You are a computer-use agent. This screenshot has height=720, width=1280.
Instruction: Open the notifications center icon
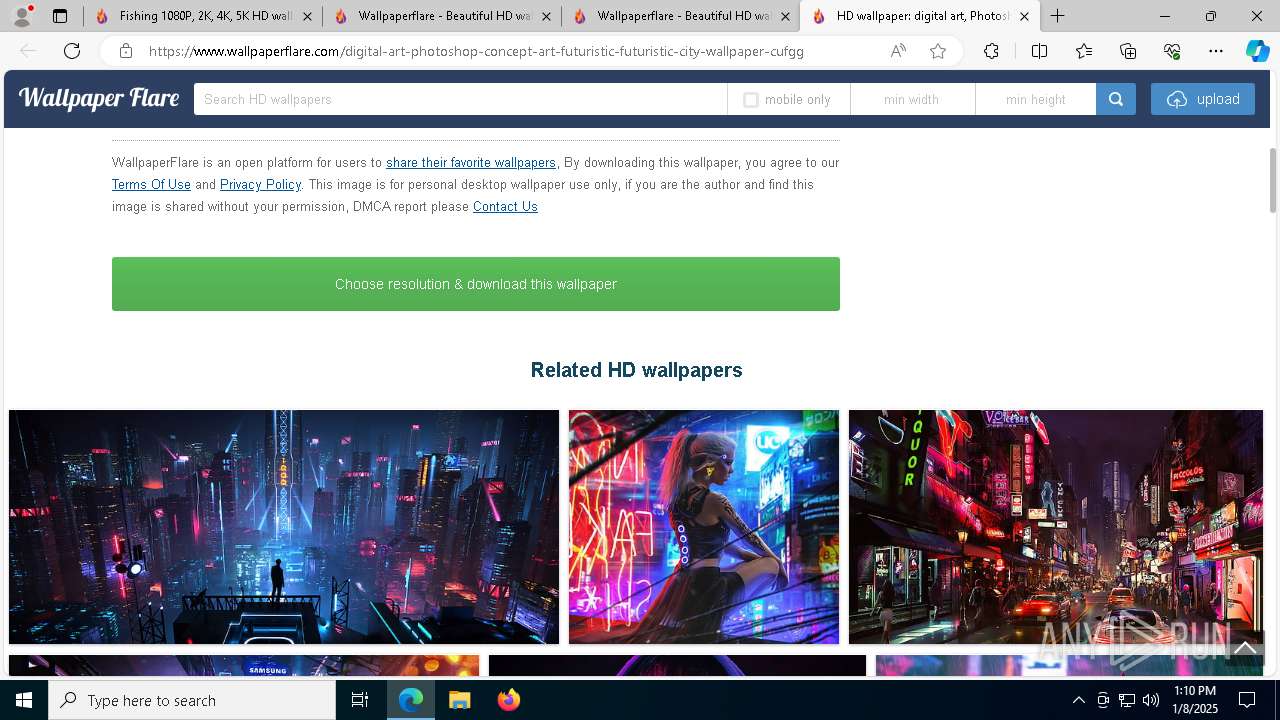[x=1247, y=700]
